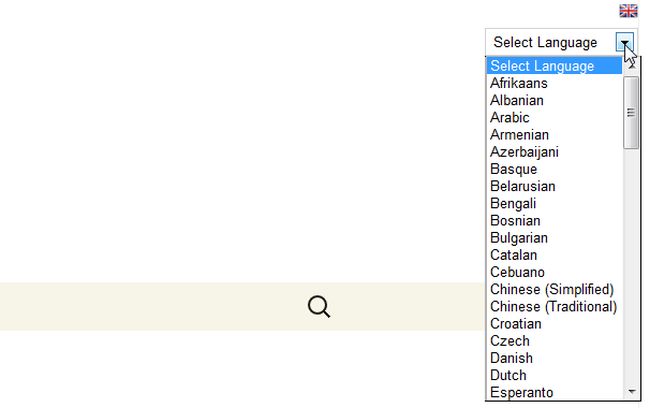Select Afrikaans from the language list
This screenshot has height=408, width=650.
519,83
